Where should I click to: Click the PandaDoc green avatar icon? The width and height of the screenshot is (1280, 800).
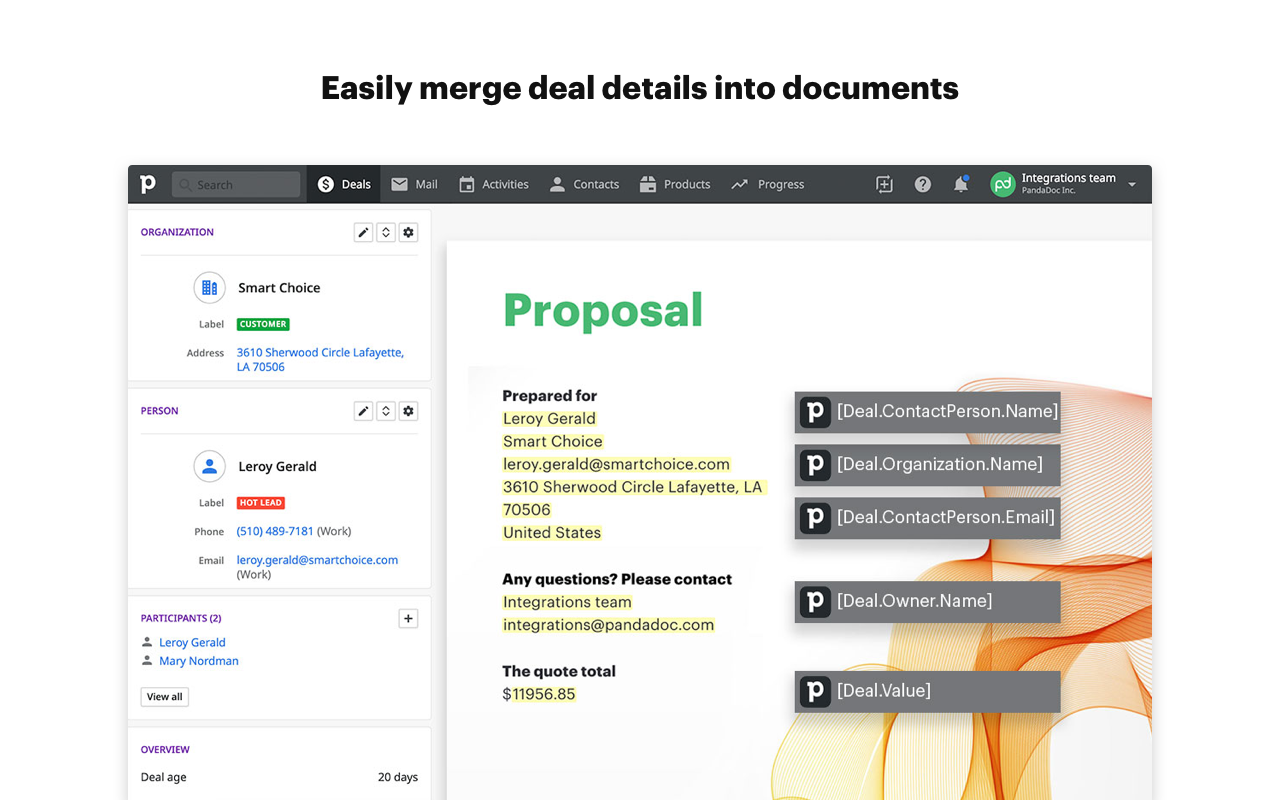(x=1003, y=184)
